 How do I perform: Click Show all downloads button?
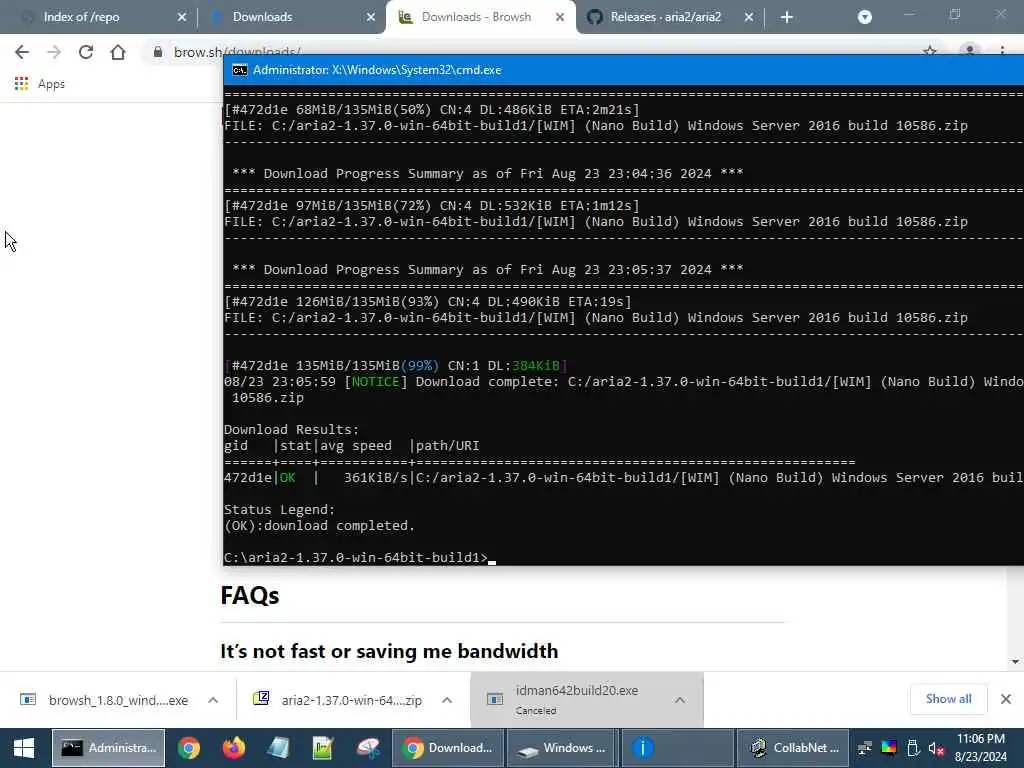(x=948, y=699)
